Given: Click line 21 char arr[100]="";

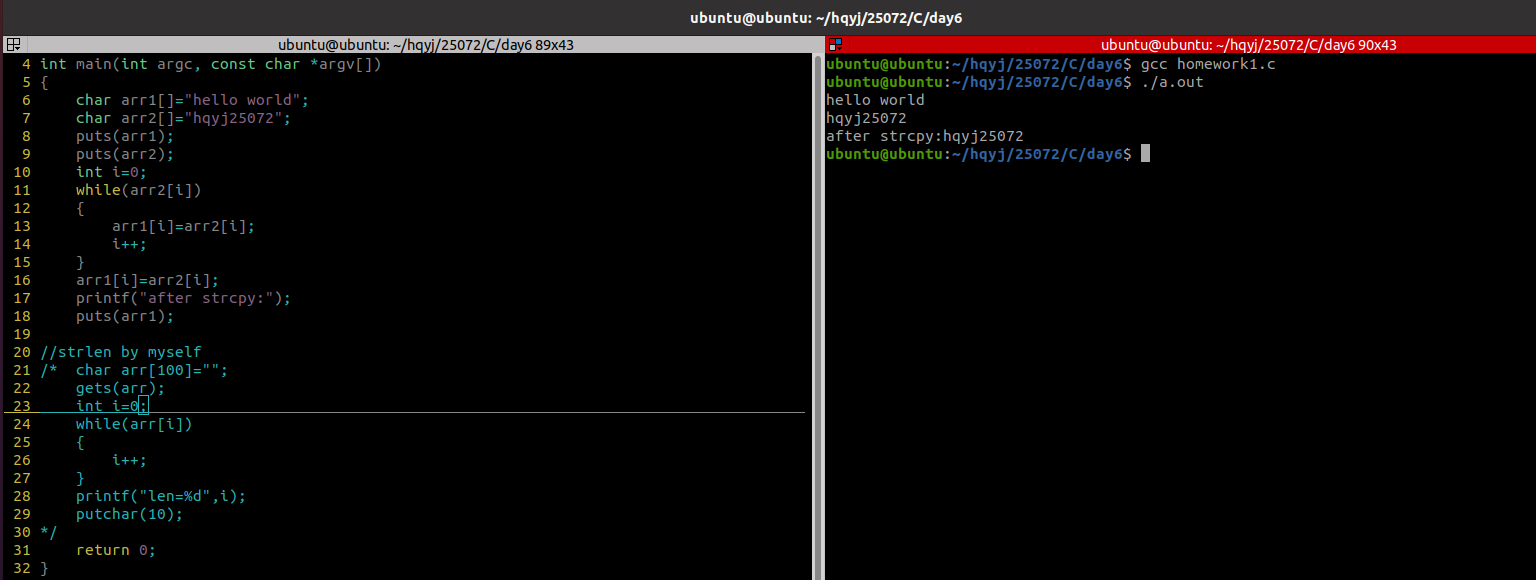Looking at the screenshot, I should point(152,370).
